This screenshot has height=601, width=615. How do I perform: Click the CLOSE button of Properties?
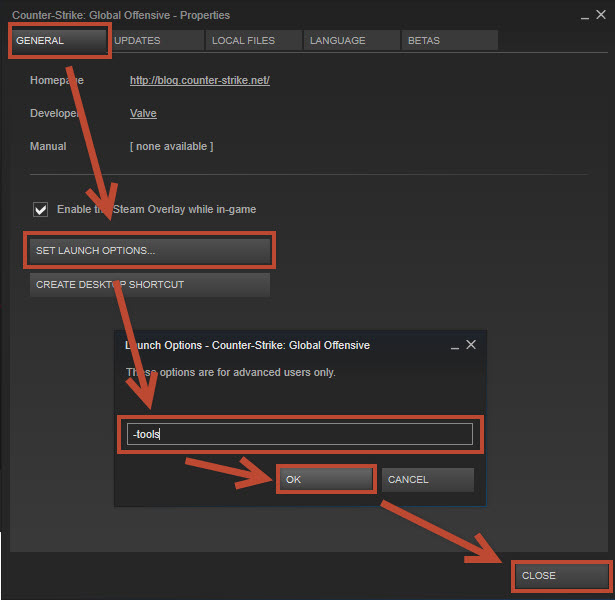[x=562, y=576]
